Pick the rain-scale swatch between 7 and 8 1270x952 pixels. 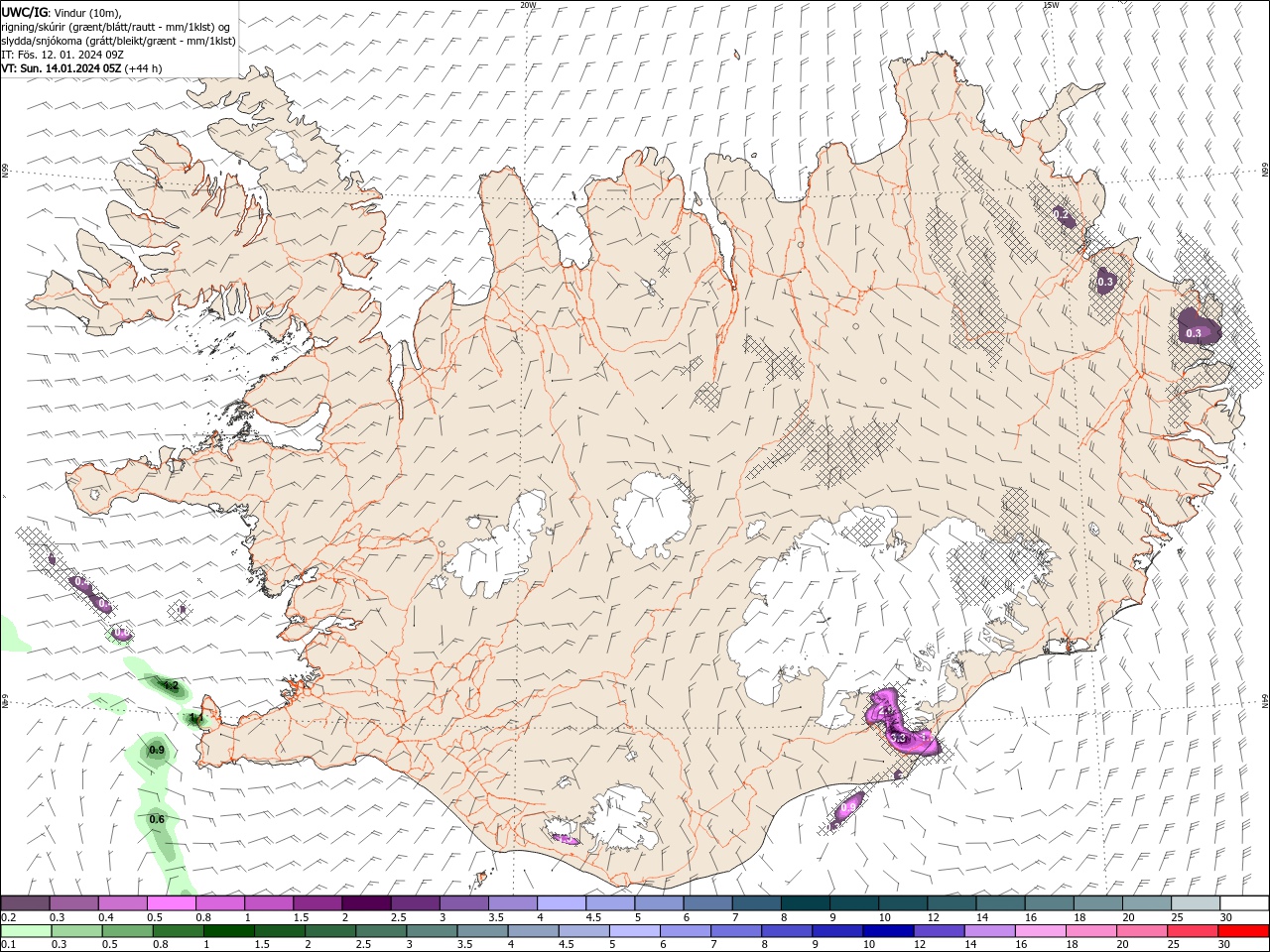[x=736, y=931]
